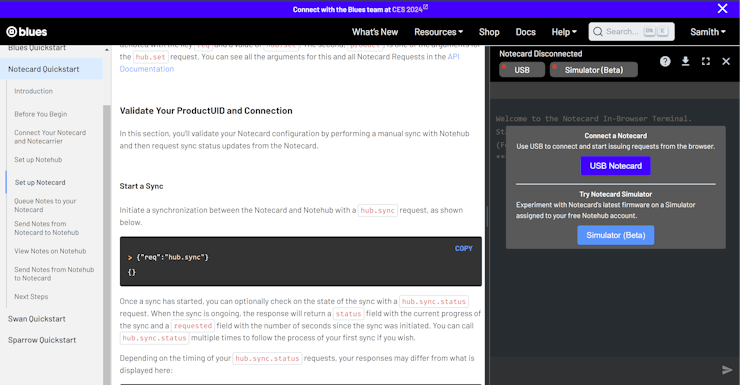Open Sparrow Quickstart in sidebar
Screen dimensions: 740x385
pyautogui.click(x=42, y=340)
